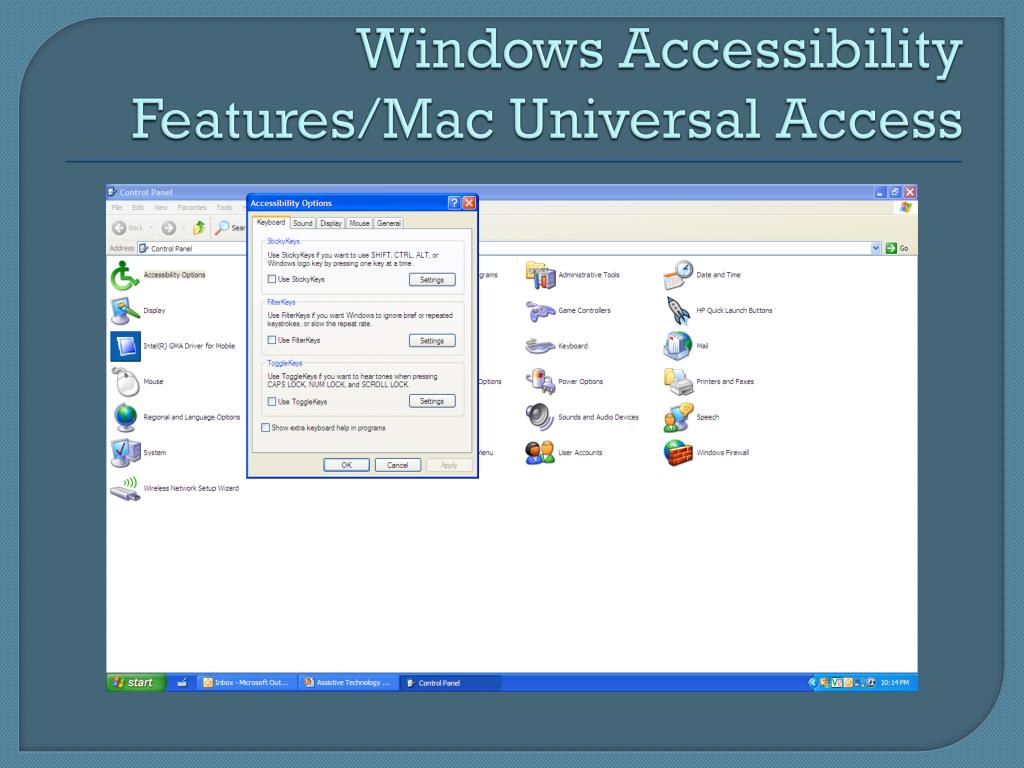Enable the Use StickyKeys checkbox

pos(272,279)
